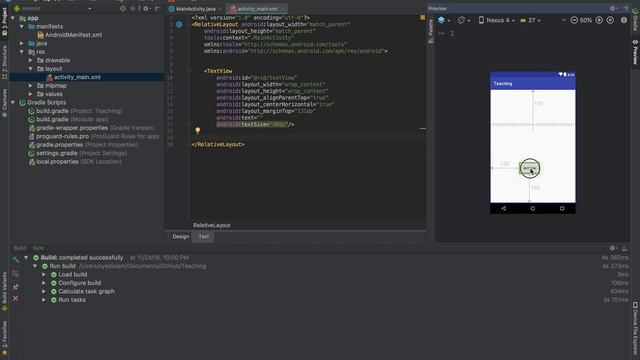The image size is (640, 360).
Task: Click the horizontal expand icon below Preview toolbar
Action: point(442,33)
